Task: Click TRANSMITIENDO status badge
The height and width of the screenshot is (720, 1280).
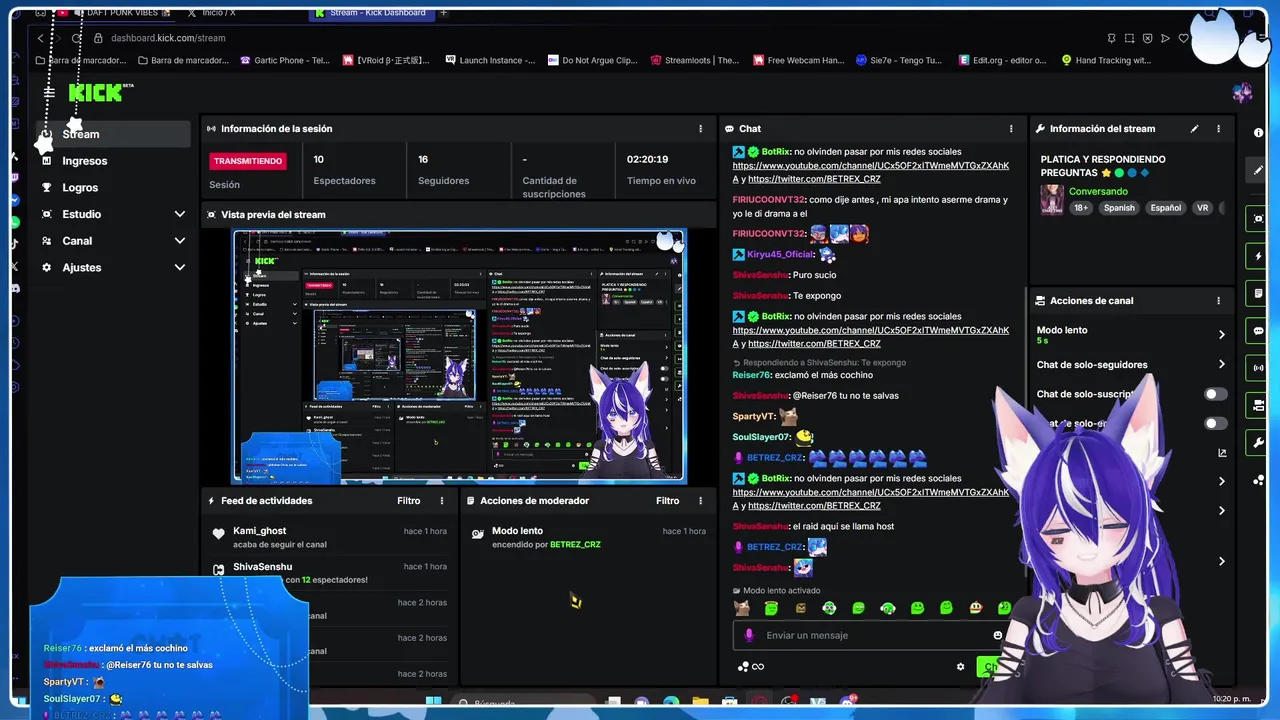Action: 248,161
